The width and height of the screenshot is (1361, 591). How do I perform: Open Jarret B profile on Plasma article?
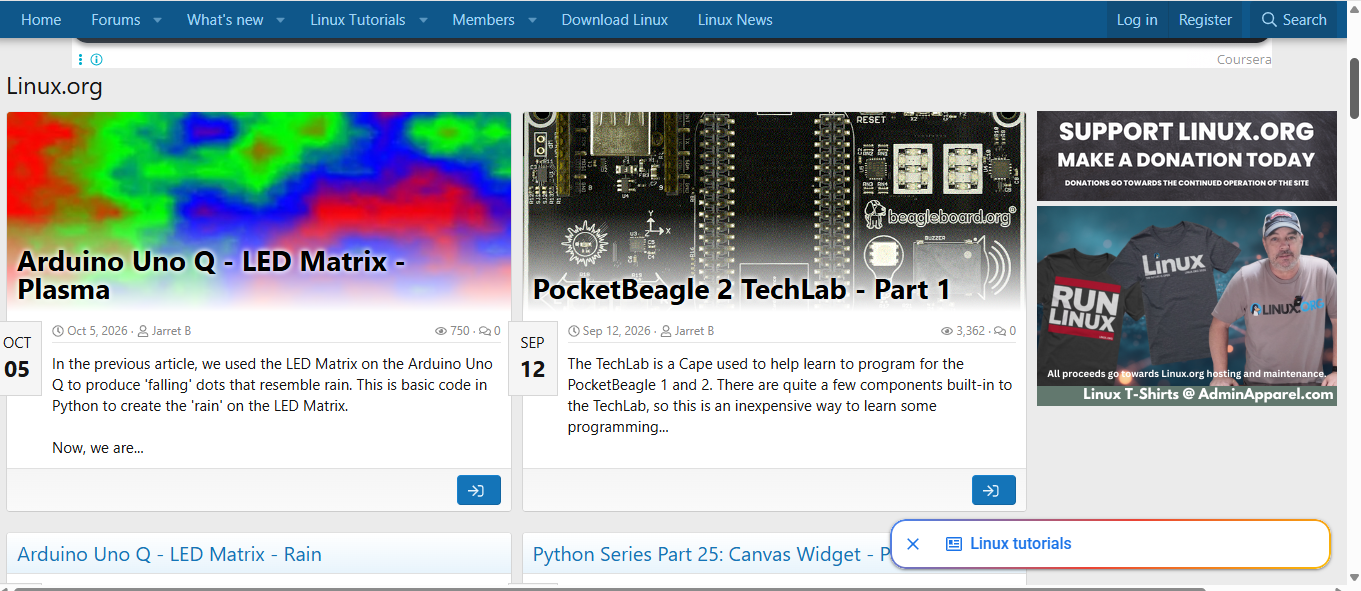click(x=171, y=331)
